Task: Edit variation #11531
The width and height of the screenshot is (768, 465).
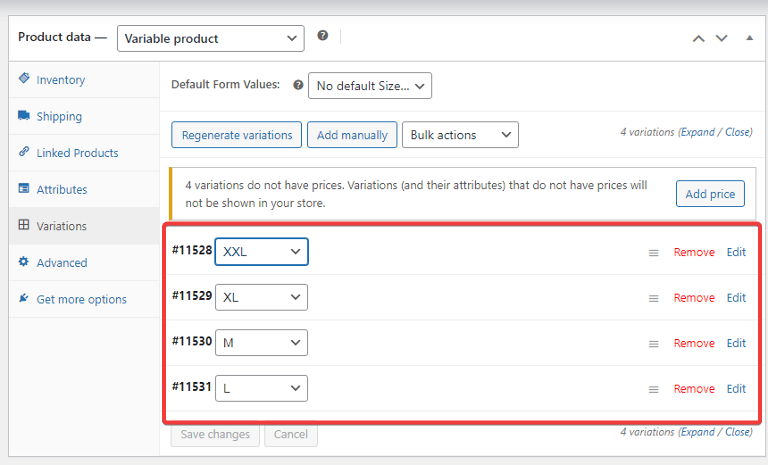Action: (x=736, y=389)
